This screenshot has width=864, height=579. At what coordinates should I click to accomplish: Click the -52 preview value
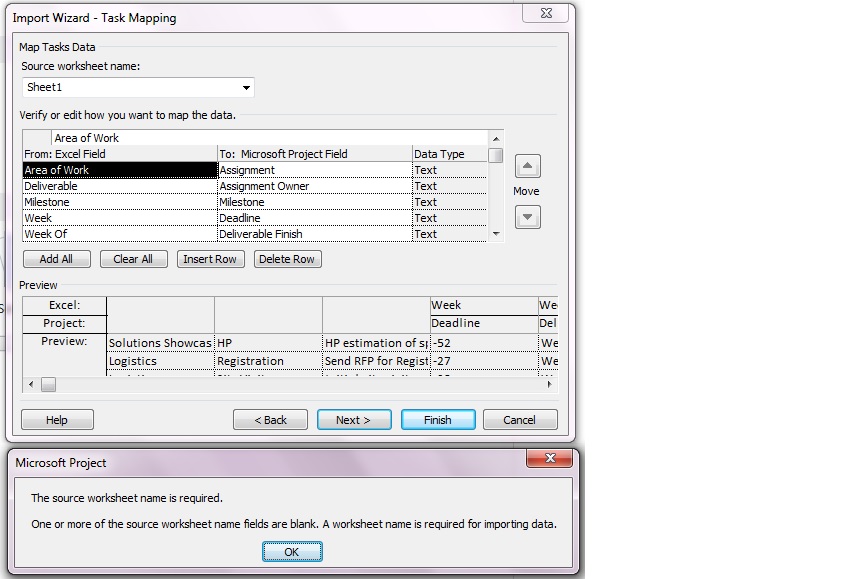pos(484,343)
